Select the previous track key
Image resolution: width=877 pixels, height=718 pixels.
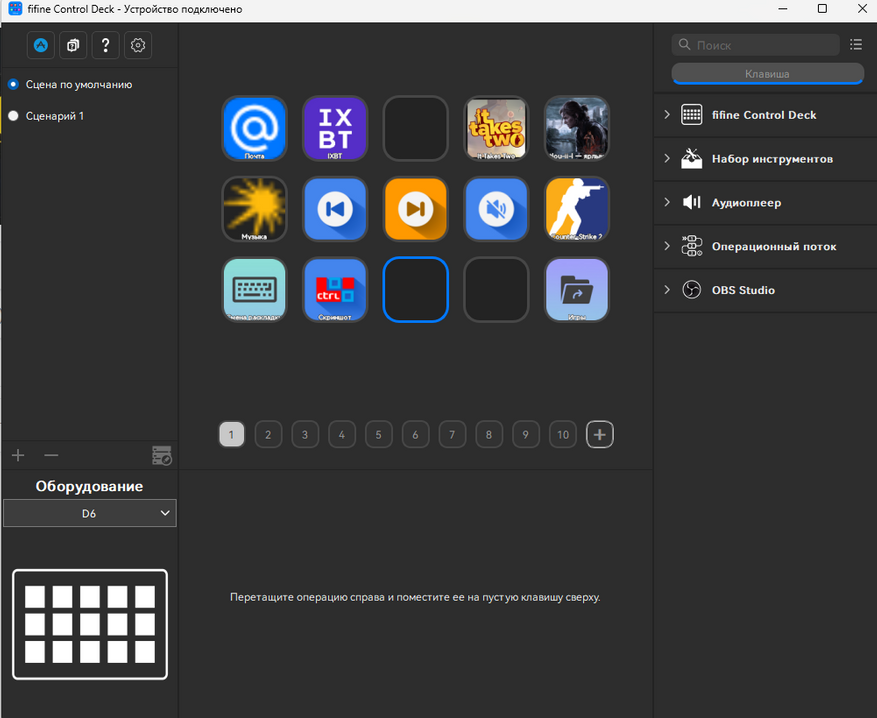[335, 209]
